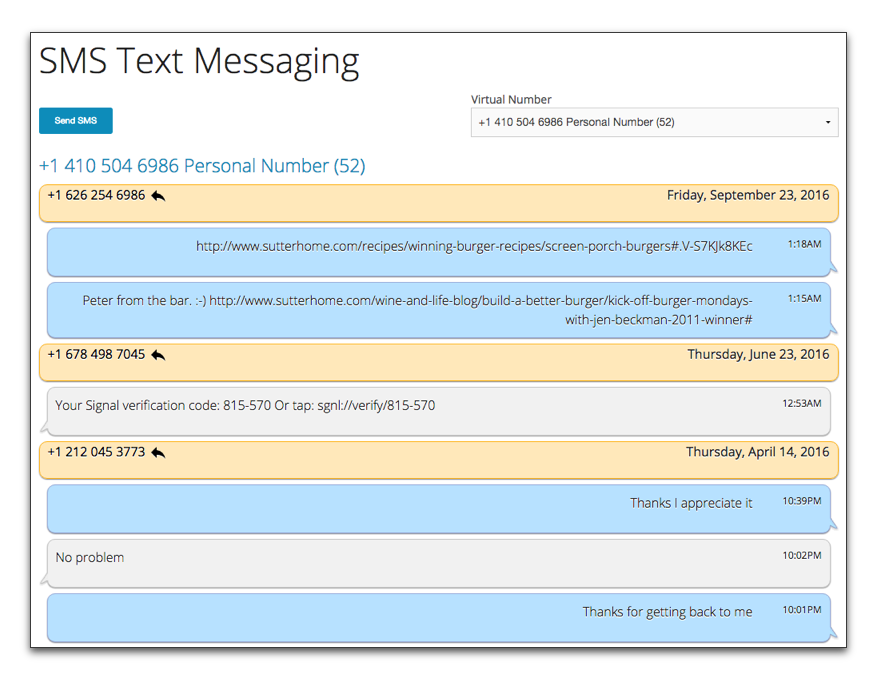Image resolution: width=878 pixels, height=680 pixels.
Task: Click the +1 212 045 3773 phone number
Action: [96, 451]
